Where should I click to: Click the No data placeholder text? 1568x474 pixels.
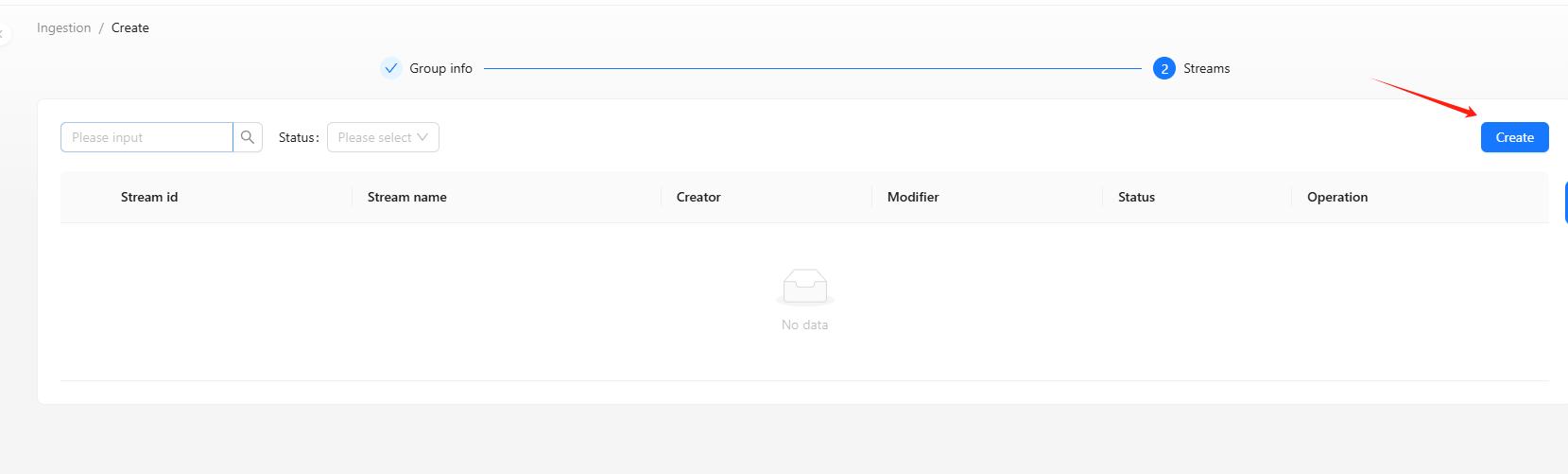click(x=804, y=325)
